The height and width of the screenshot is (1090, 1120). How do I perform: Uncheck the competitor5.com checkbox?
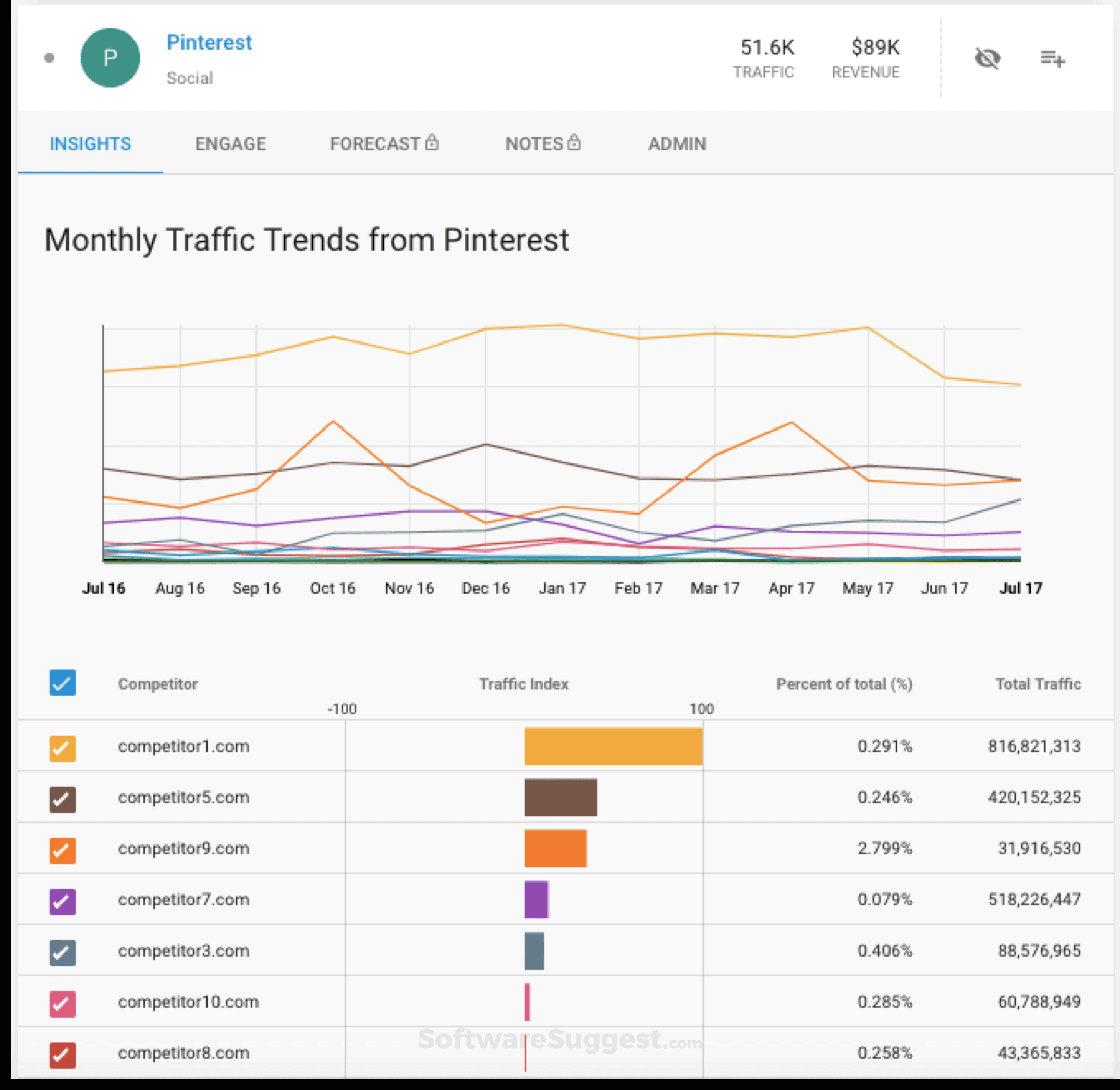[x=63, y=799]
